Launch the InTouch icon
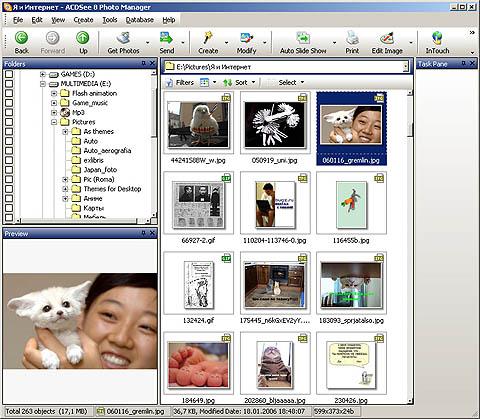Screen dimensions: 480x419 pos(437,38)
